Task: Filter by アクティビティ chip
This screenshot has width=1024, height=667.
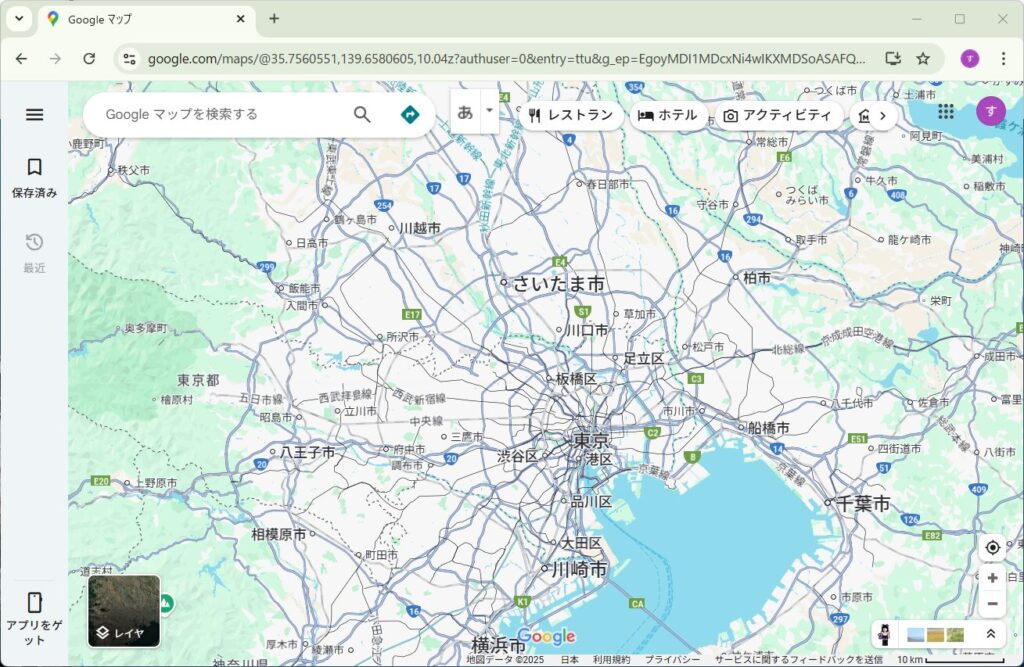Action: point(778,116)
